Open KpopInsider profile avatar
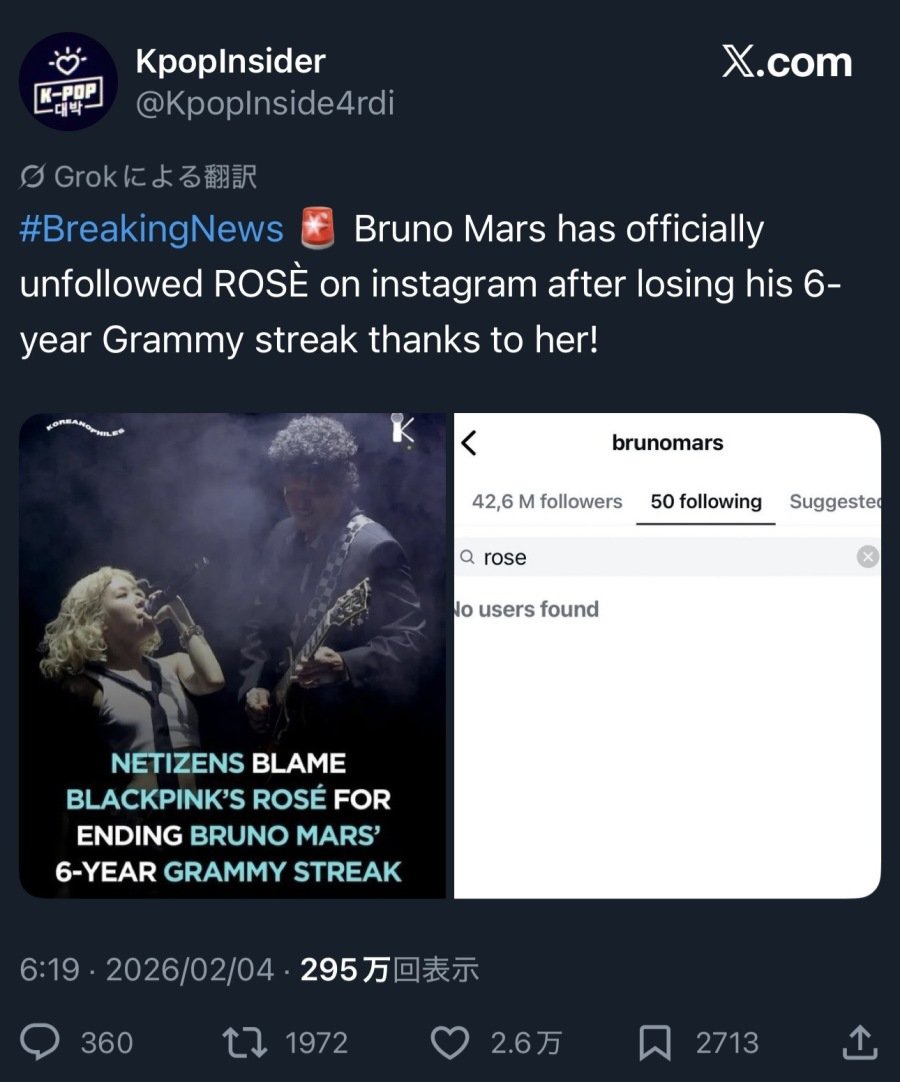 (69, 82)
